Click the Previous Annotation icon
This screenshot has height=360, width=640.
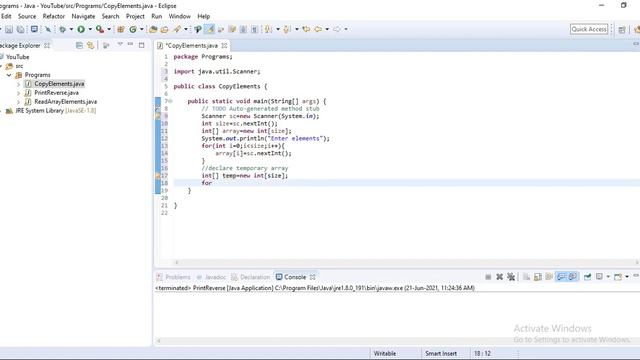coord(287,29)
